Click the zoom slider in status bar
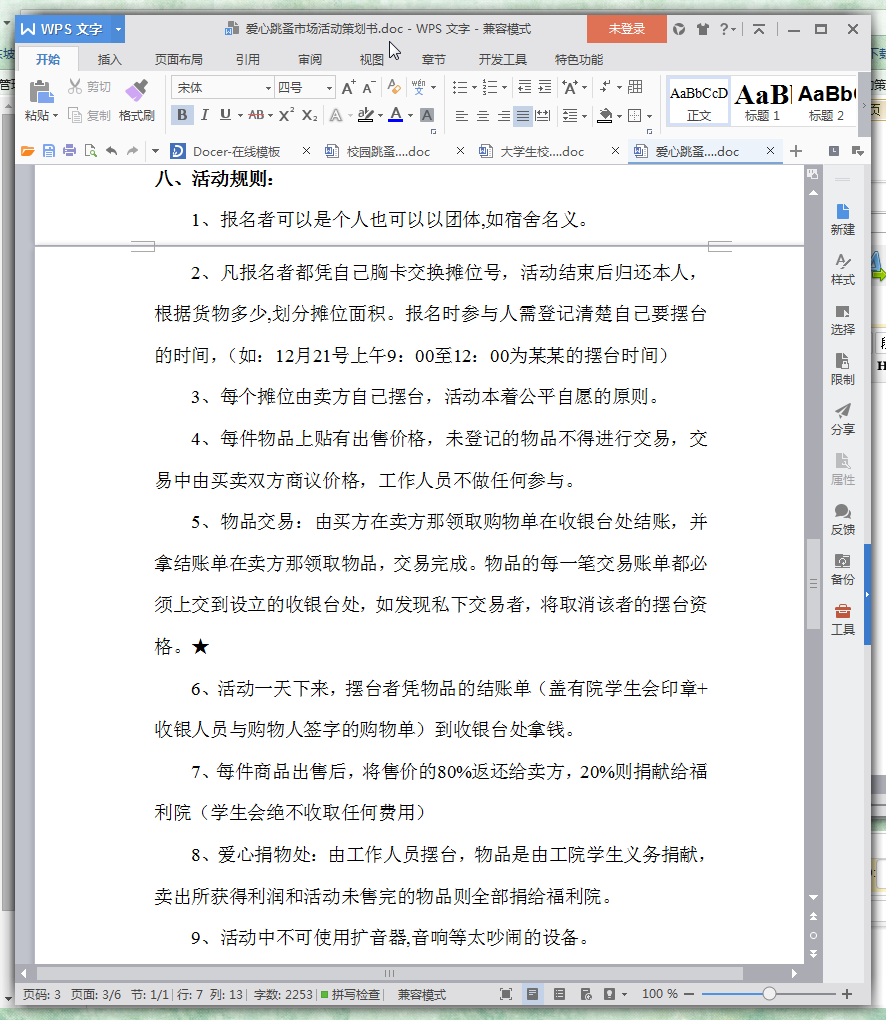Image resolution: width=886 pixels, height=1020 pixels. [x=769, y=994]
